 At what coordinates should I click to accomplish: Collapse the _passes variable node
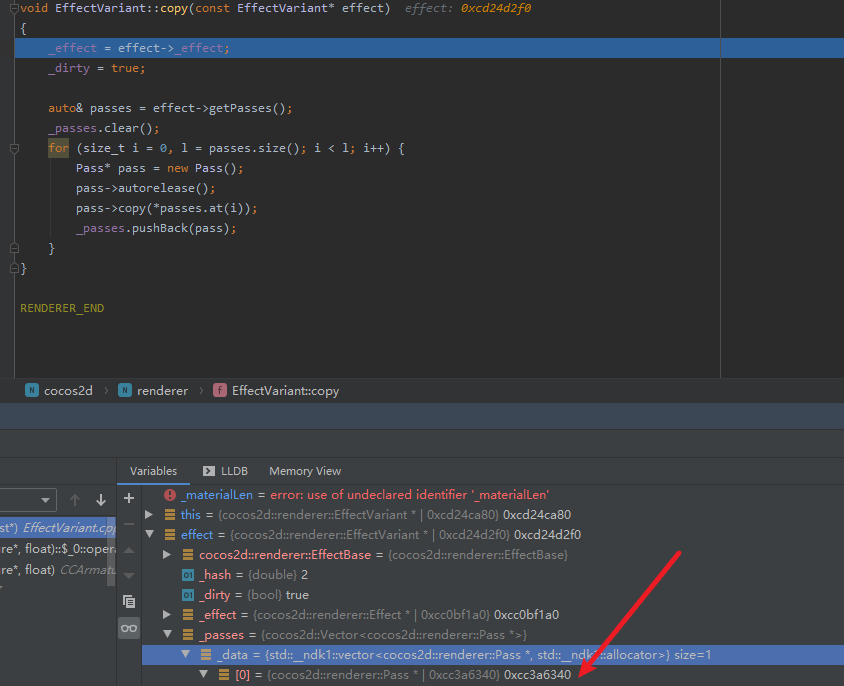pos(167,634)
